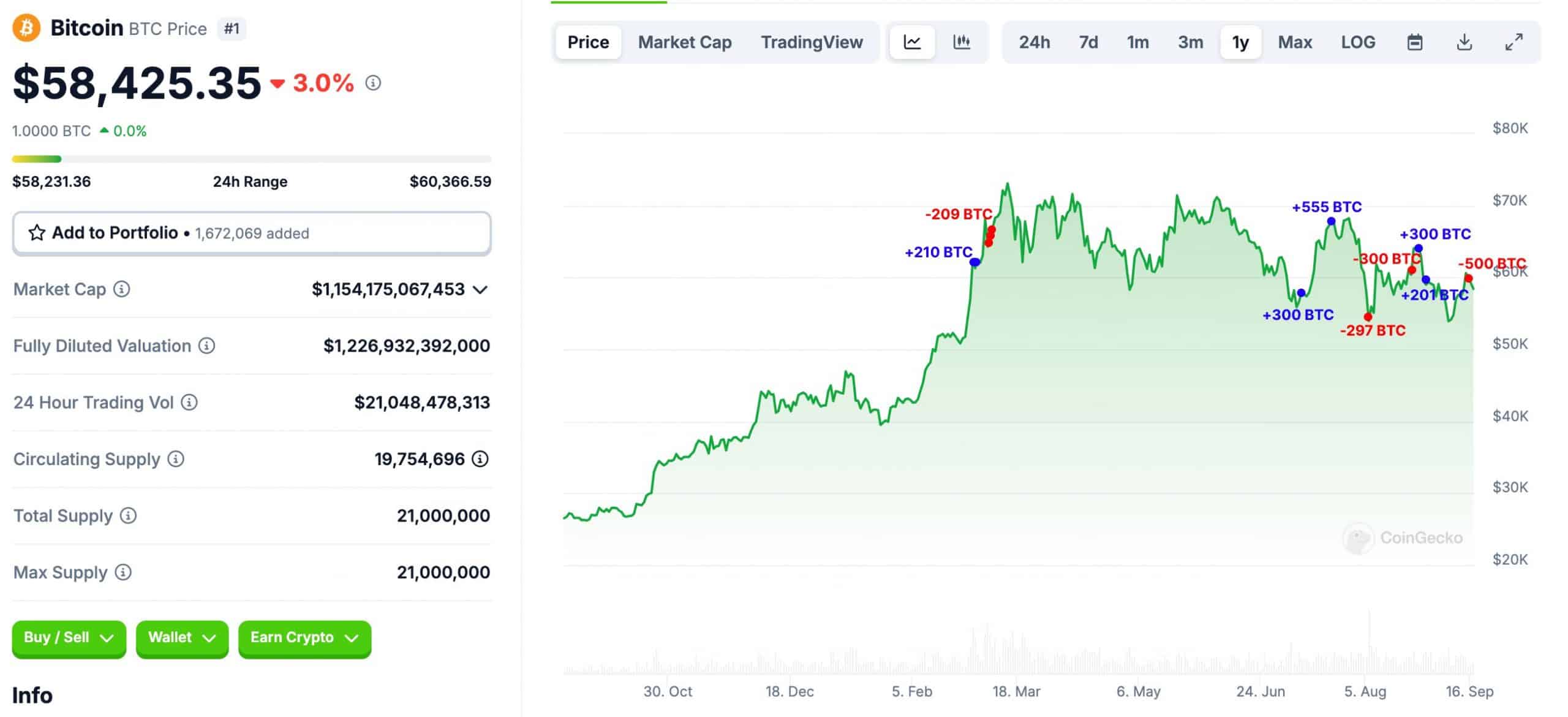Expand the Earn Crypto dropdown
This screenshot has height=717, width=1568.
tap(304, 637)
